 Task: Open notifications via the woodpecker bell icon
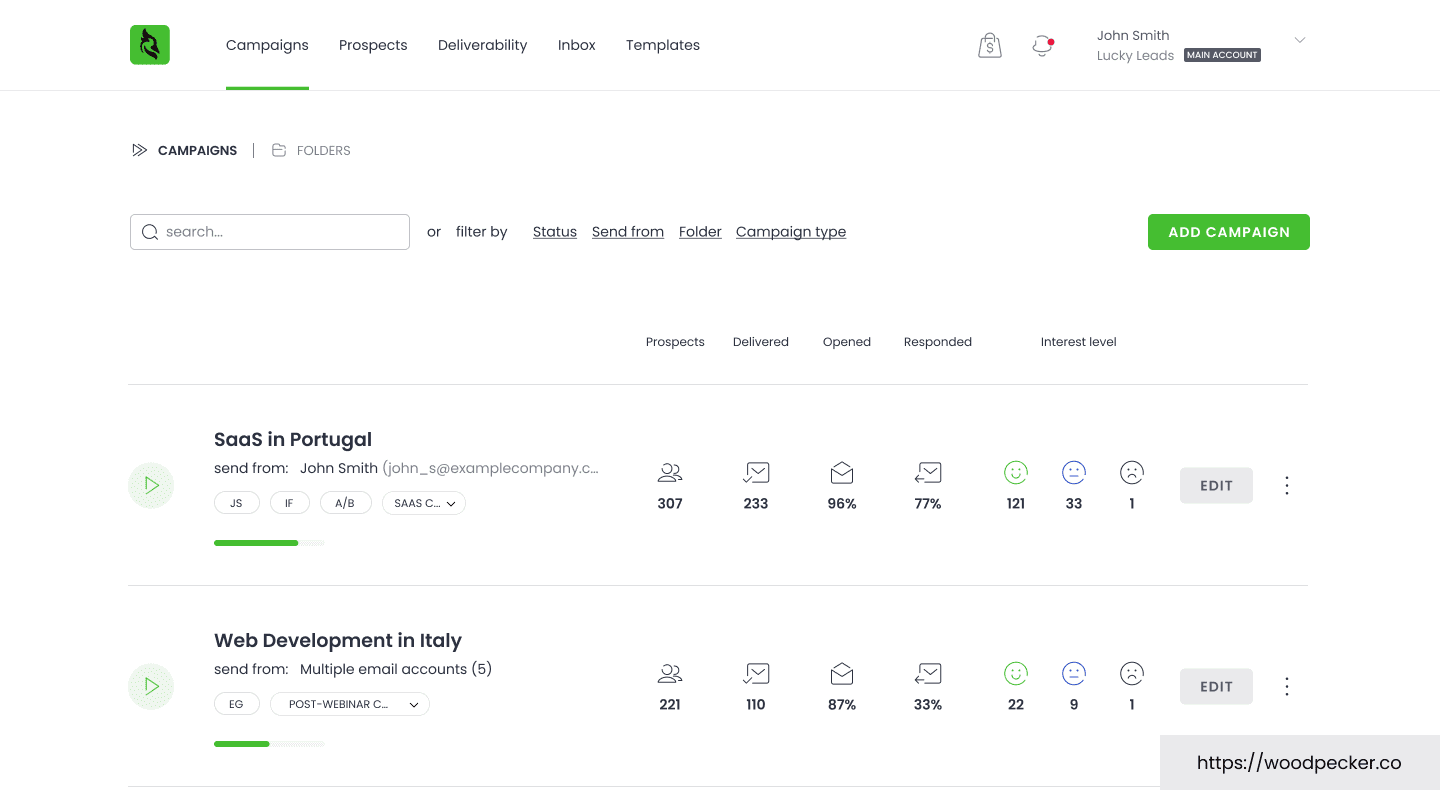point(1041,45)
